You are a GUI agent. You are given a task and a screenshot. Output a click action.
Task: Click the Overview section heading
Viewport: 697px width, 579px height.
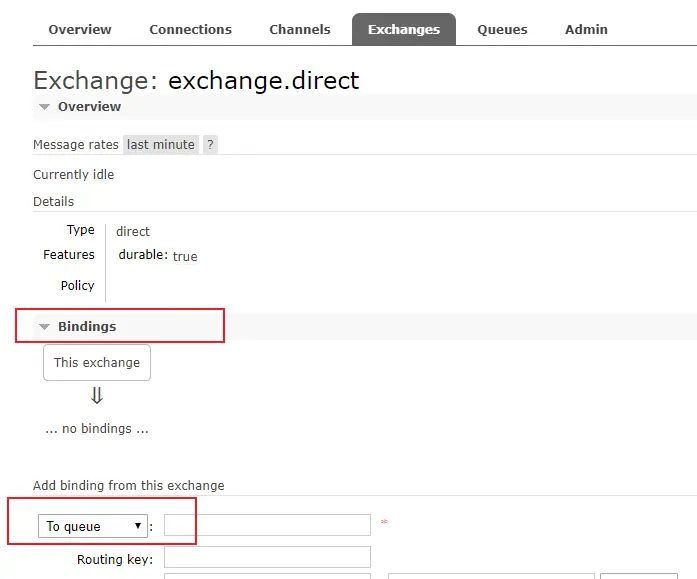89,107
